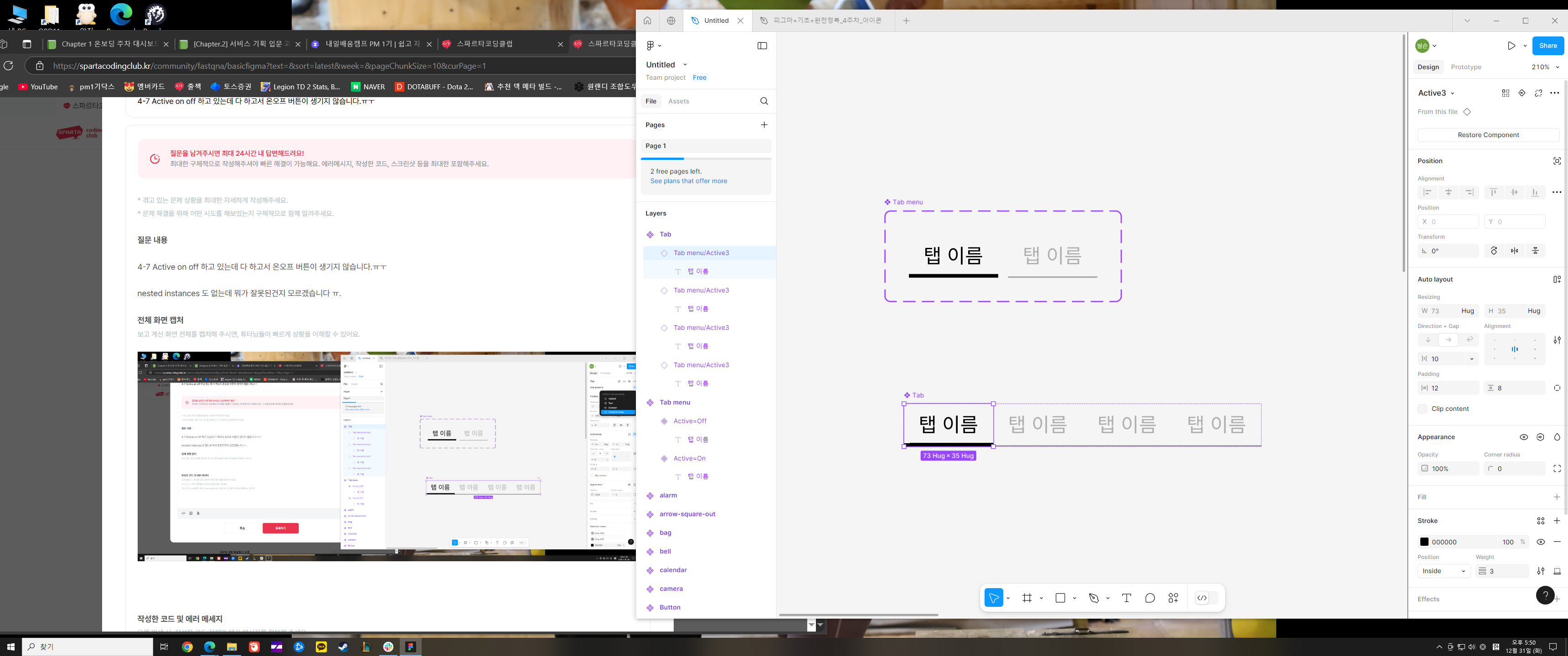Click the Share button

1547,46
